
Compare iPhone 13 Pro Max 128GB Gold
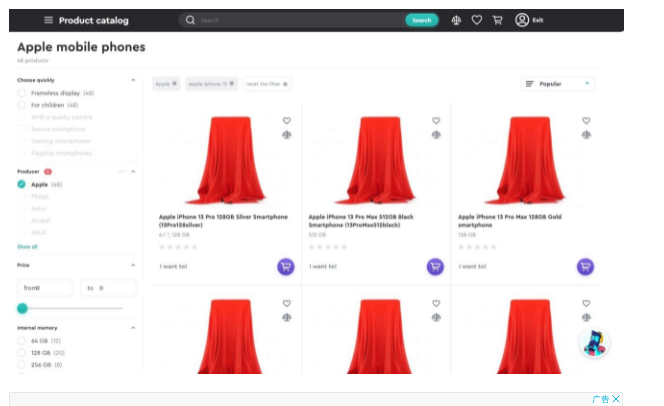coord(586,135)
